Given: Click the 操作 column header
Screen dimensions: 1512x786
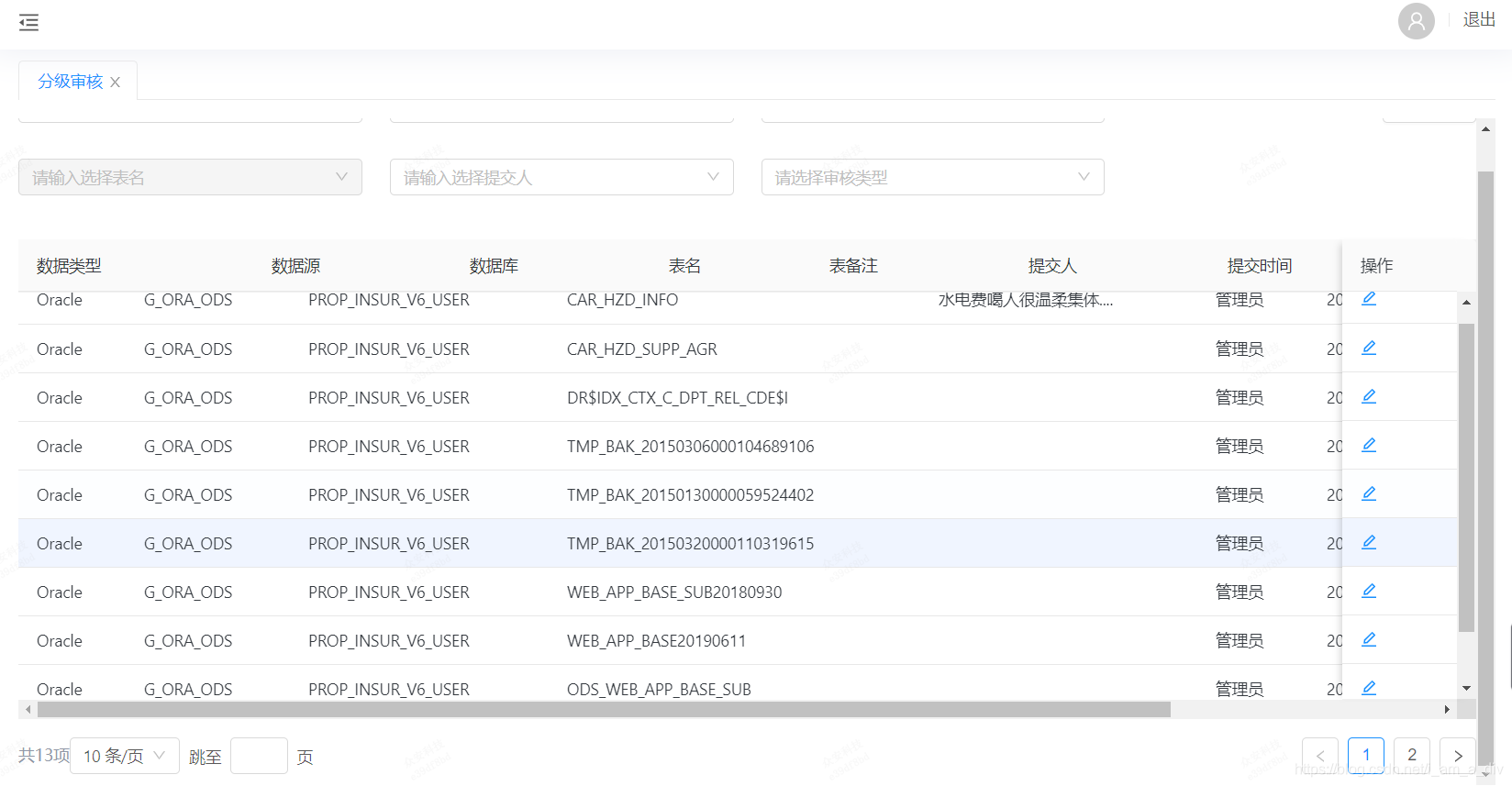Looking at the screenshot, I should point(1376,266).
